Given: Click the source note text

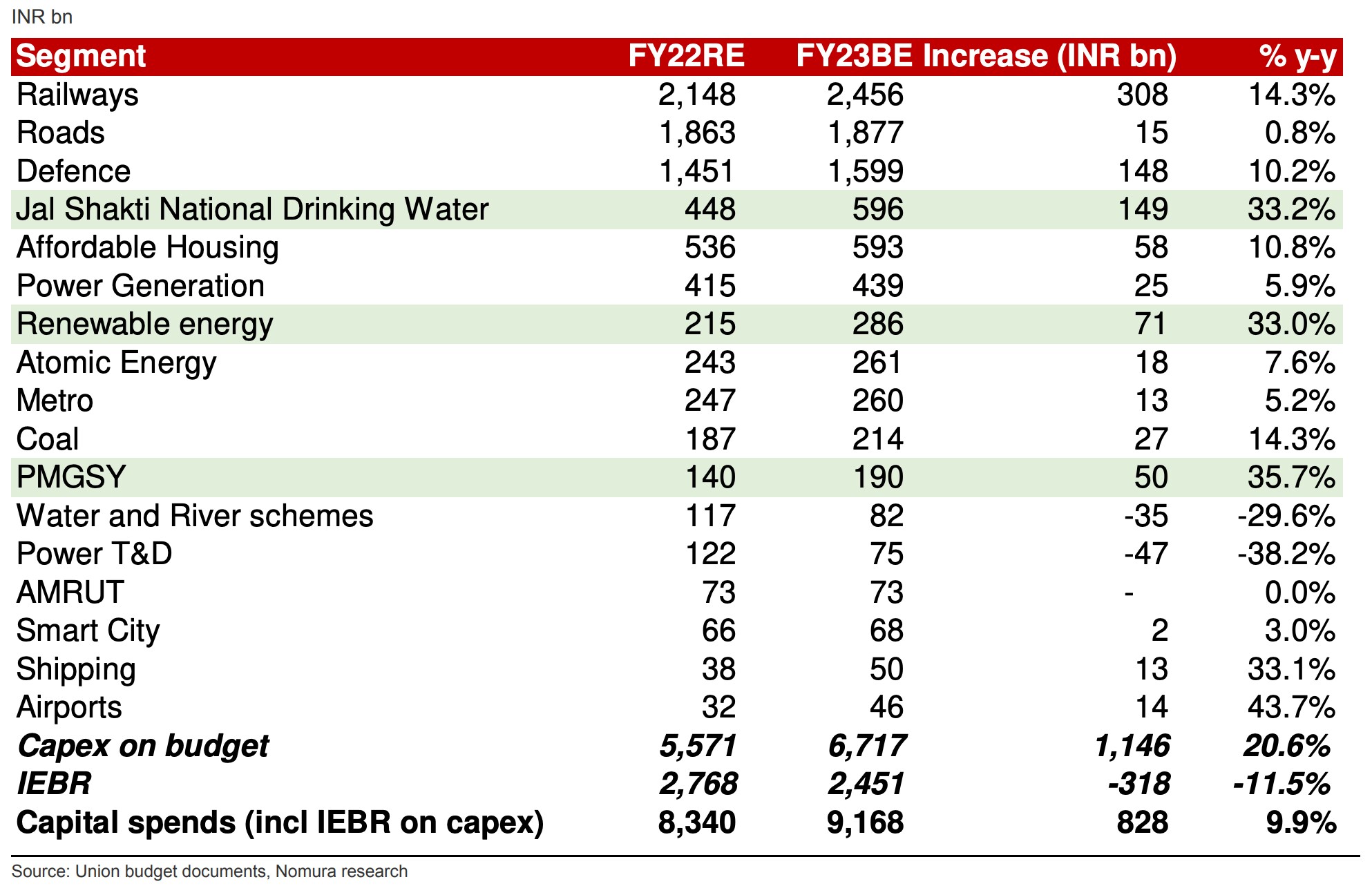Looking at the screenshot, I should point(209,871).
